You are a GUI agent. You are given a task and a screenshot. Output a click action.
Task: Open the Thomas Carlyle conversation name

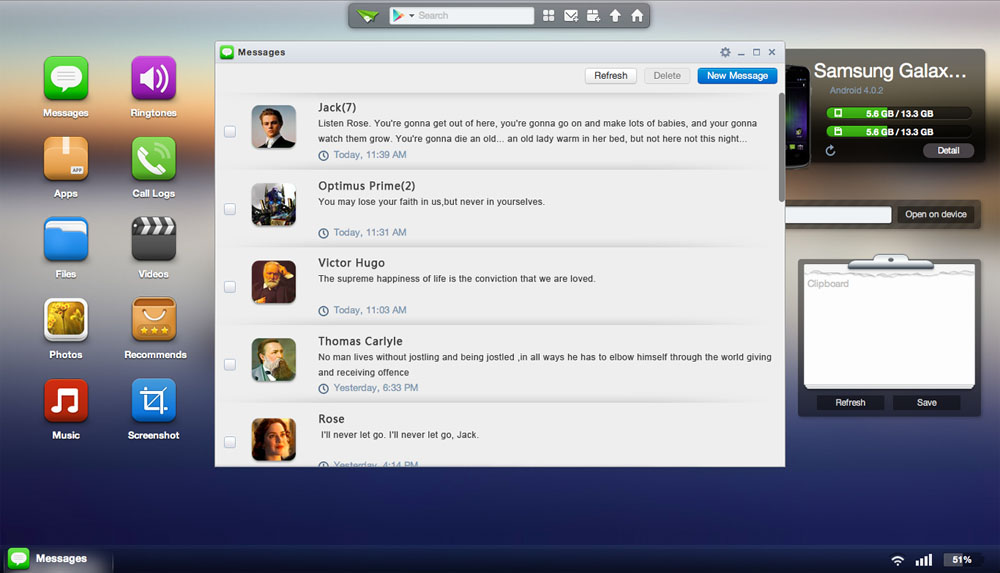(x=360, y=341)
